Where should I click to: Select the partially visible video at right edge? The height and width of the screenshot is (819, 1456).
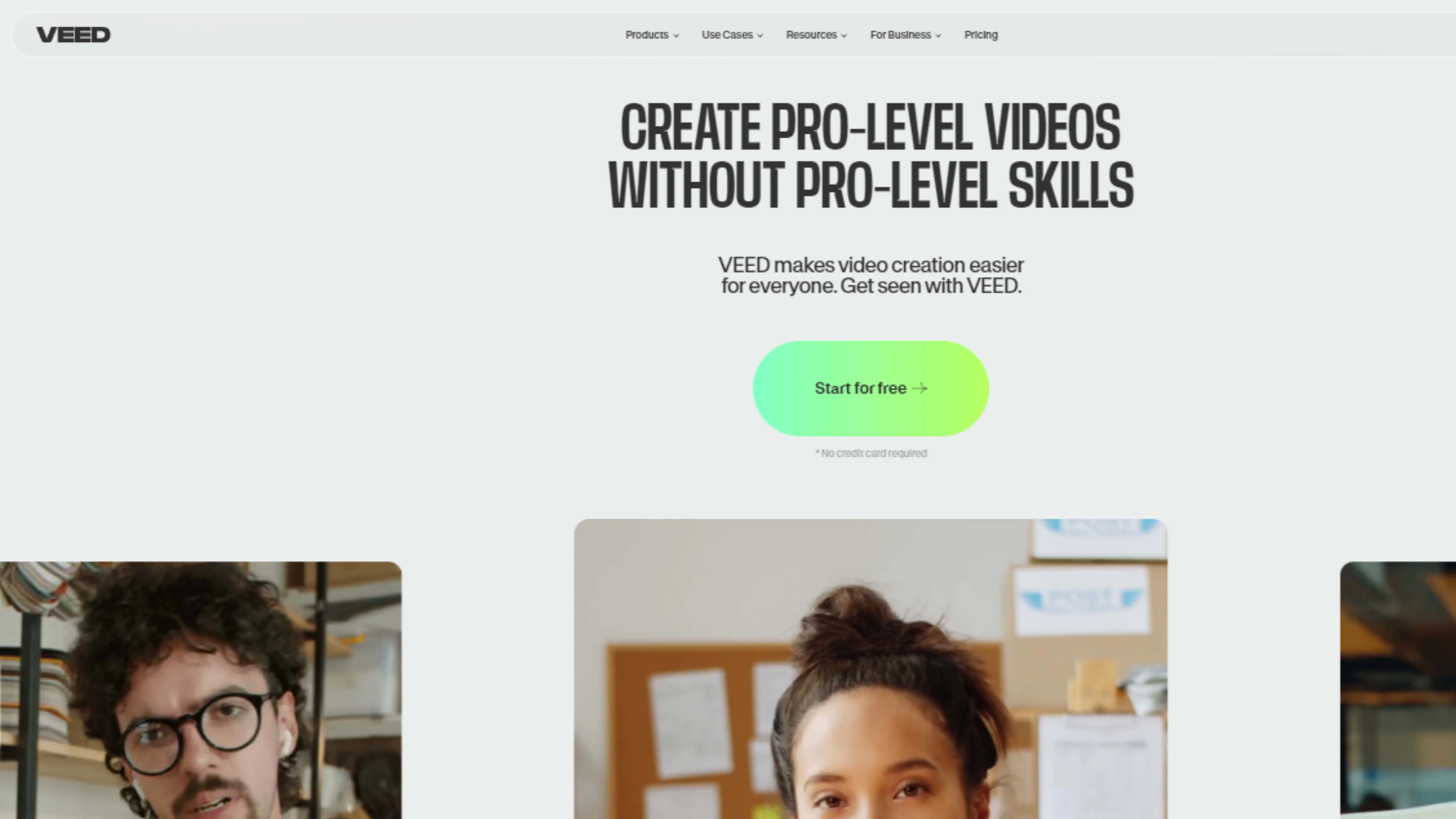(1398, 690)
